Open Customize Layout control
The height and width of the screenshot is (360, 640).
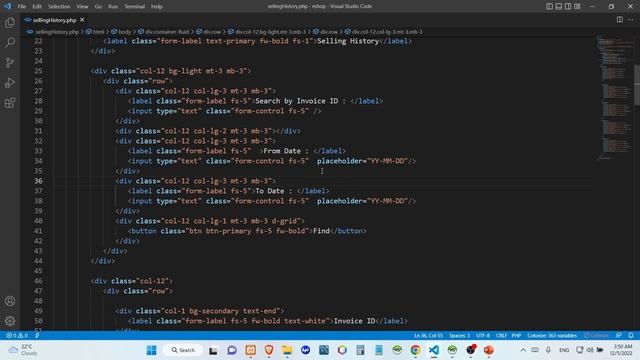tap(577, 6)
